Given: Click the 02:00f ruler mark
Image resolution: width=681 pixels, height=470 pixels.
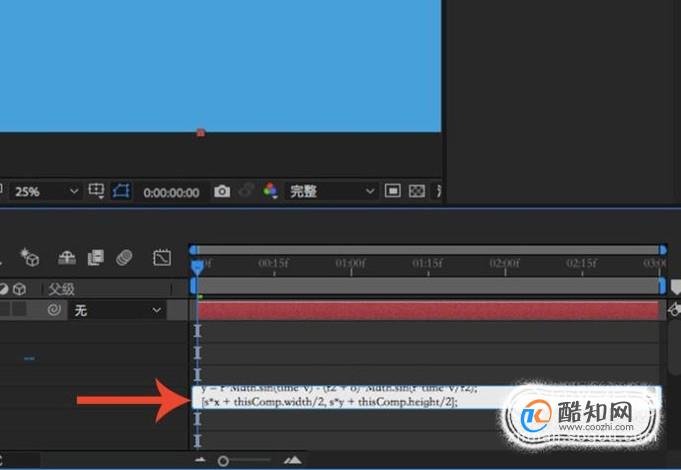Looking at the screenshot, I should tap(504, 263).
